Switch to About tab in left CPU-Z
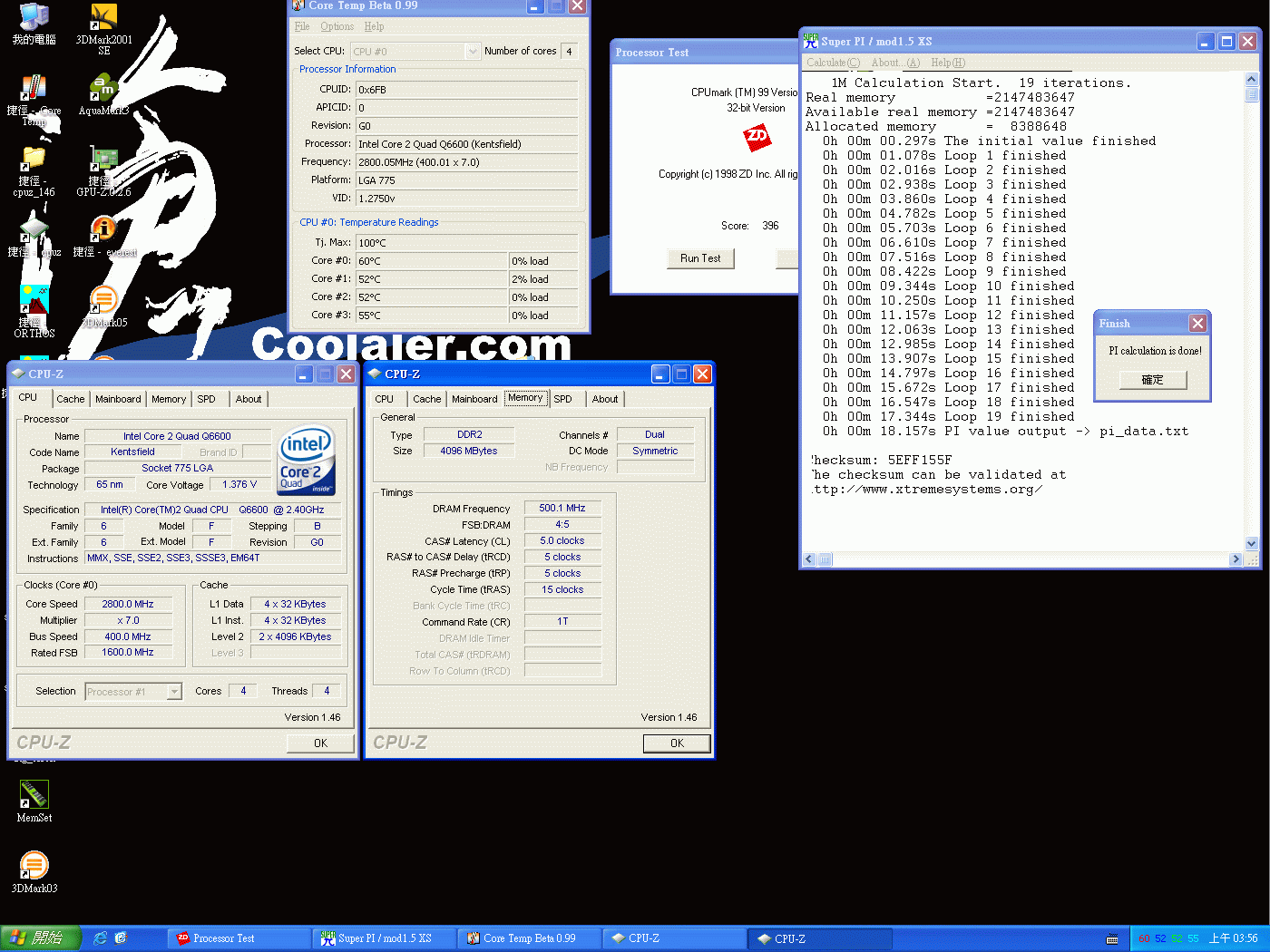This screenshot has width=1270, height=952. [x=249, y=399]
